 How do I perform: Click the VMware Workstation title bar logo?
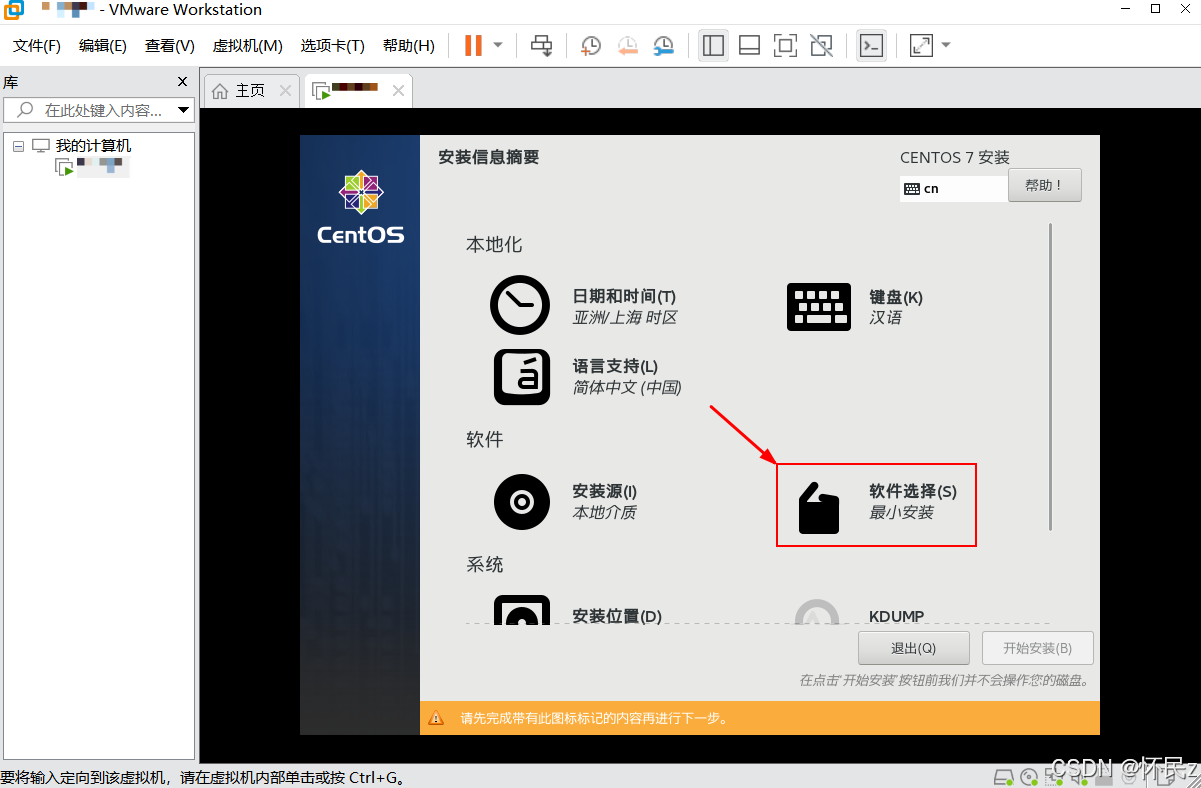14,10
